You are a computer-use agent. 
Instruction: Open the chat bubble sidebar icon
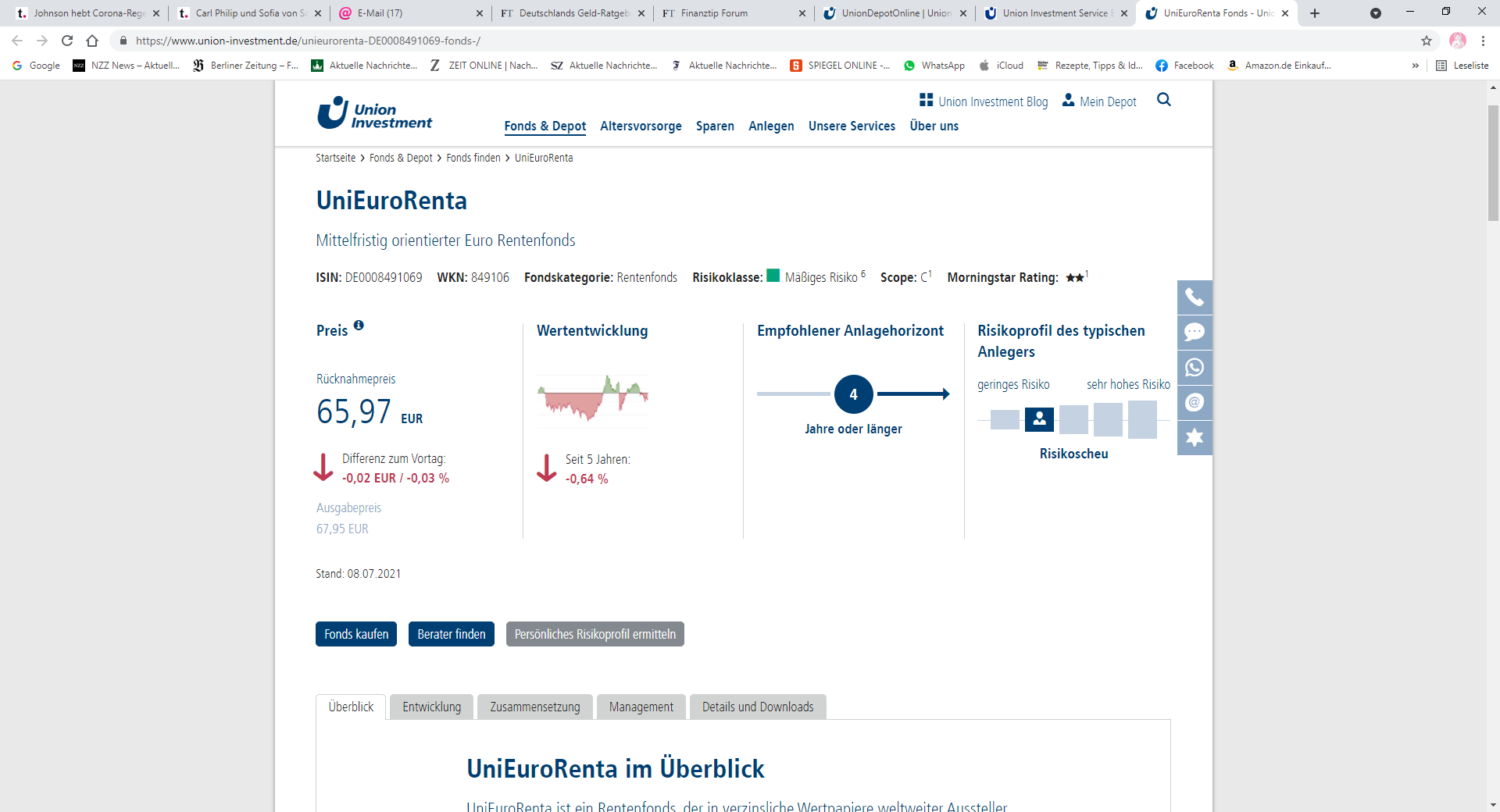click(x=1194, y=333)
